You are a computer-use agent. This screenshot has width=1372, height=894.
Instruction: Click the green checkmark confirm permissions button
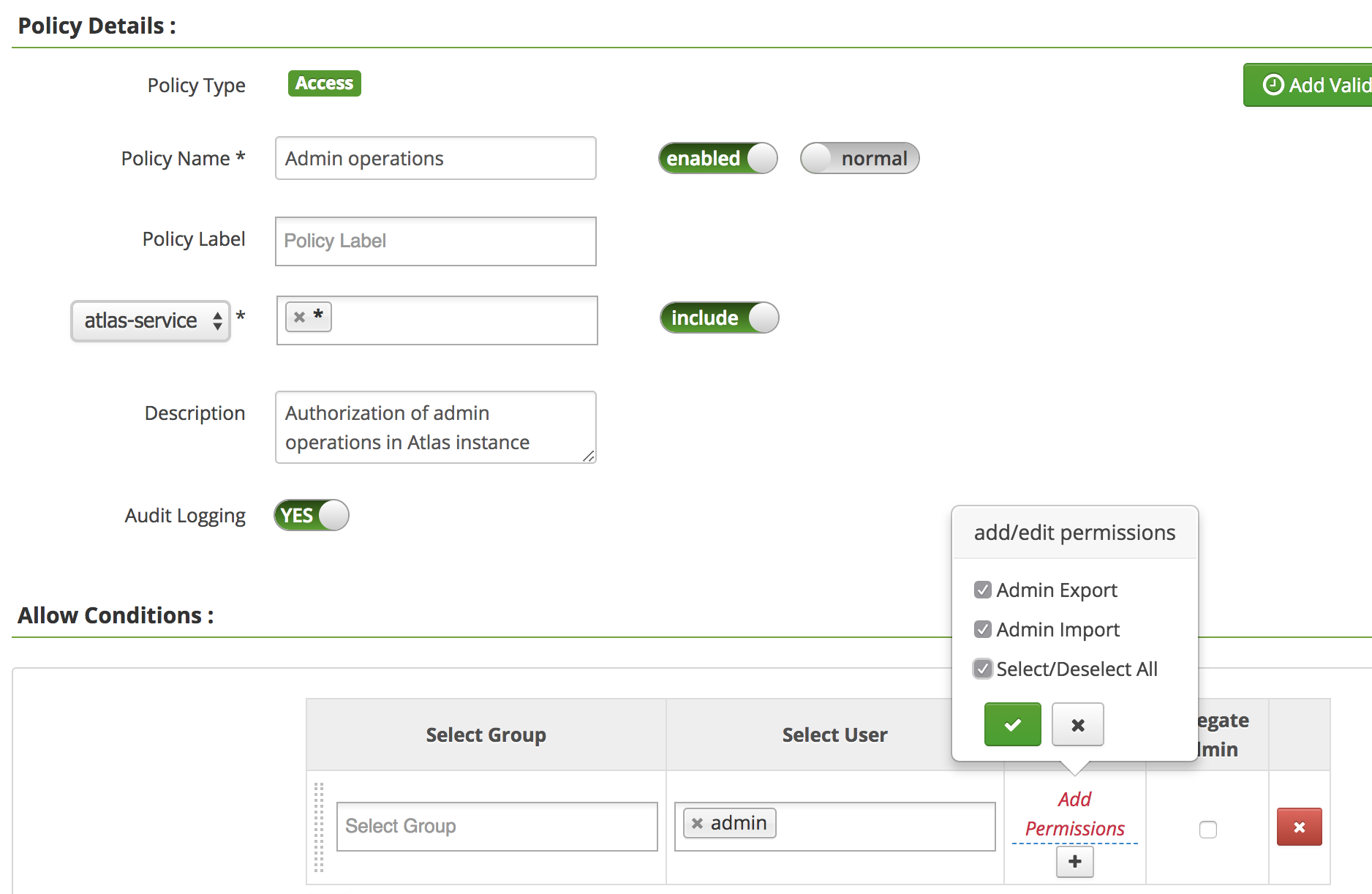click(x=1012, y=724)
